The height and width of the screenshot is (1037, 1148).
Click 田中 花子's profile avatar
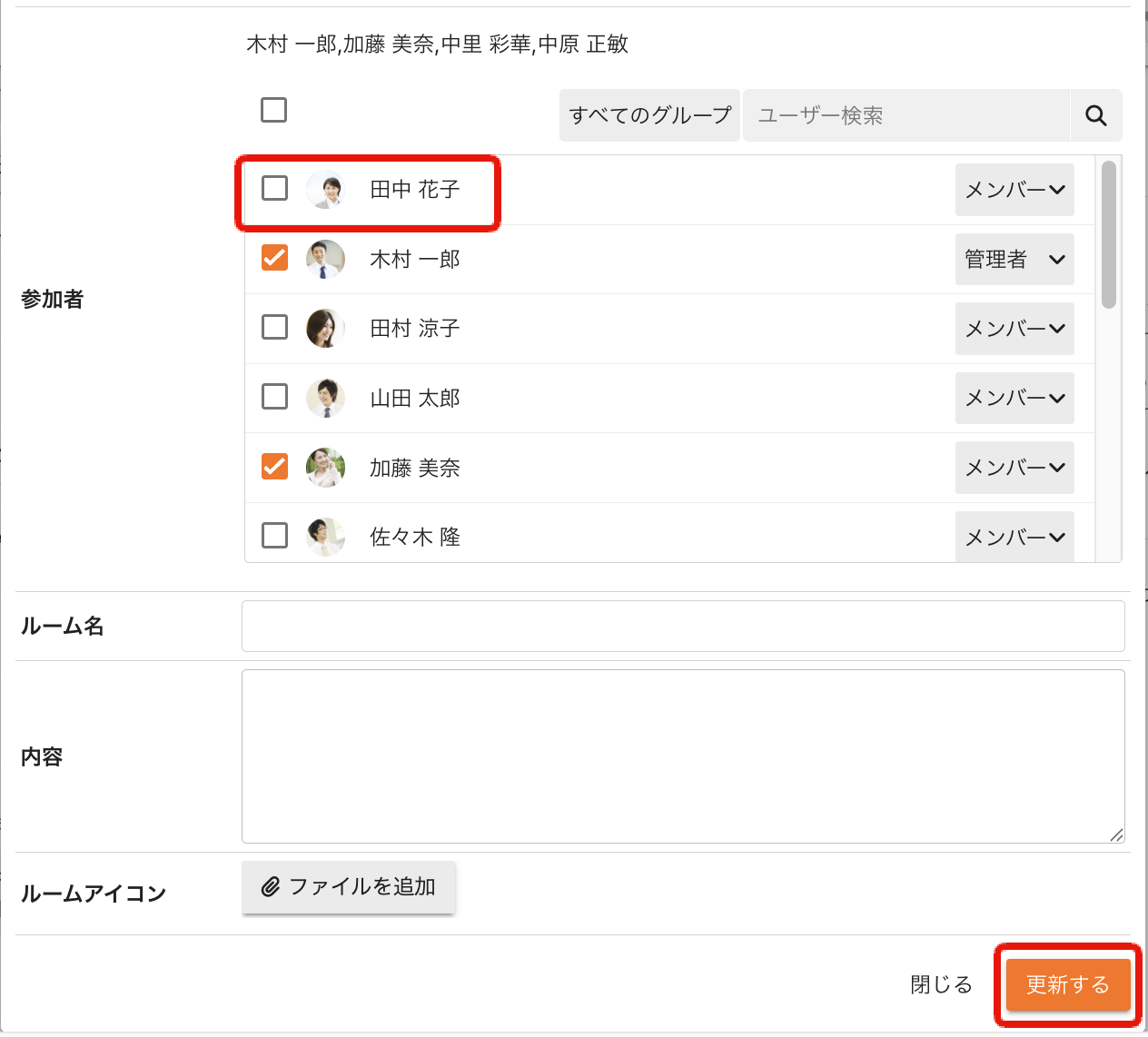tap(325, 189)
